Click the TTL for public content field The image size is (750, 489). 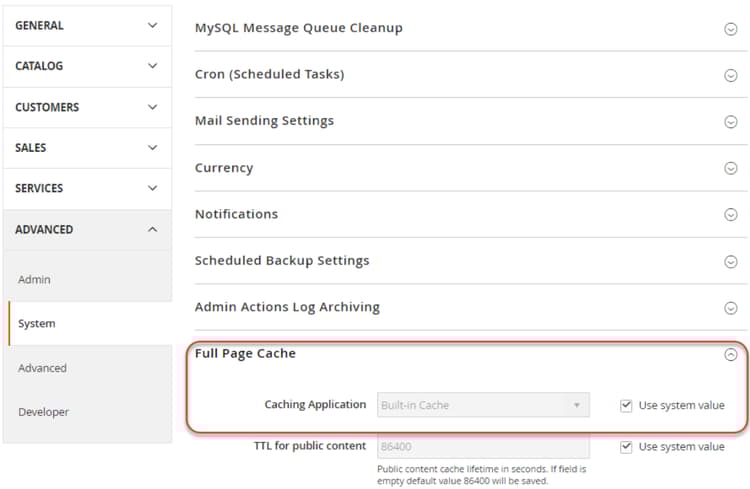tap(483, 446)
